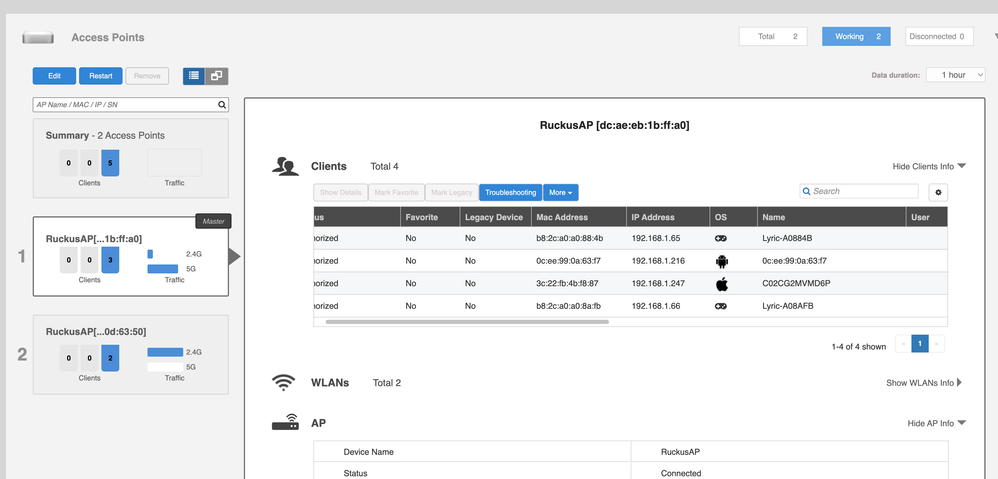Open clients table settings gear
998x479 pixels.
937,192
